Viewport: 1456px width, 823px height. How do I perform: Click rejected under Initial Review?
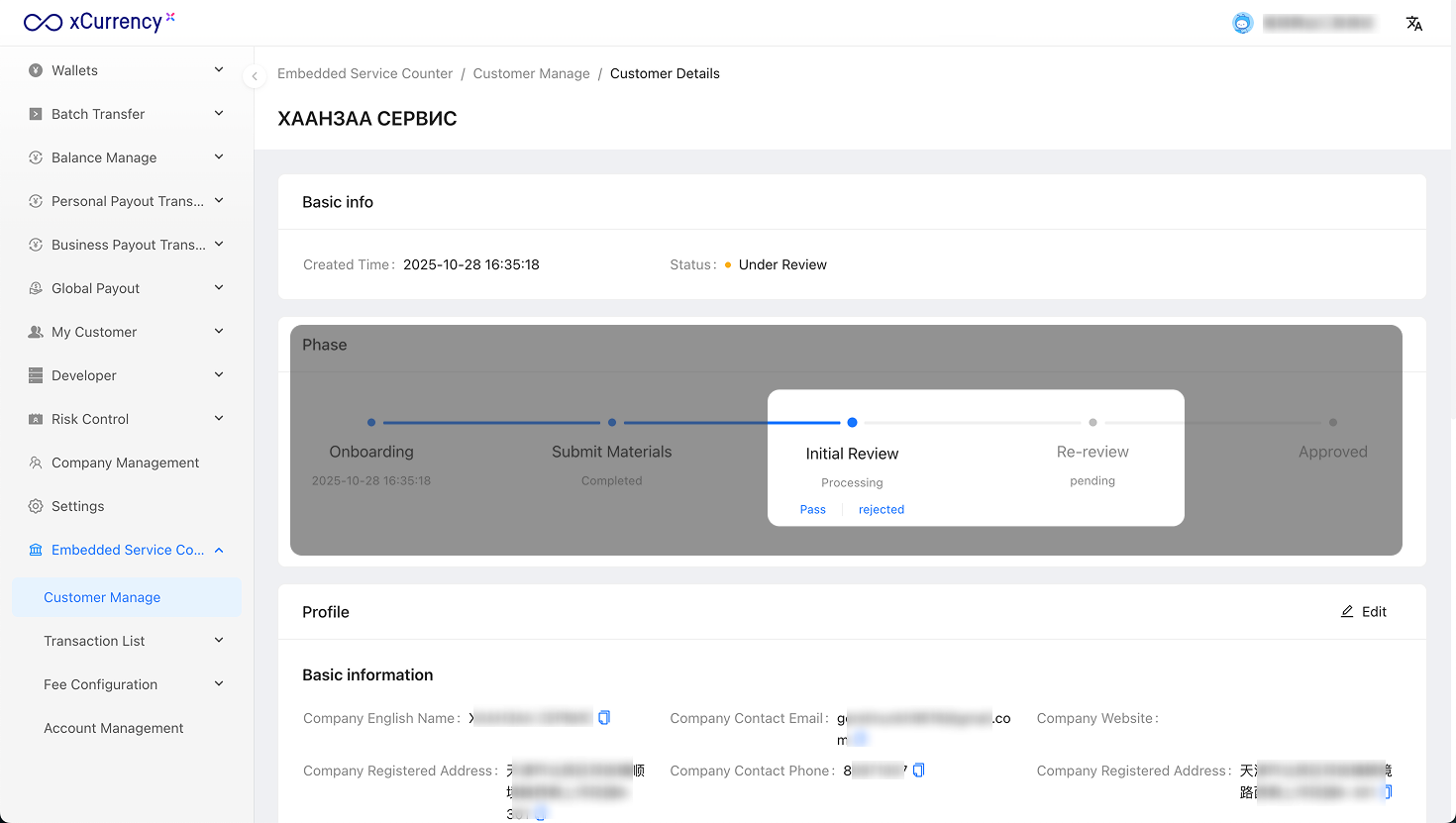tap(881, 509)
